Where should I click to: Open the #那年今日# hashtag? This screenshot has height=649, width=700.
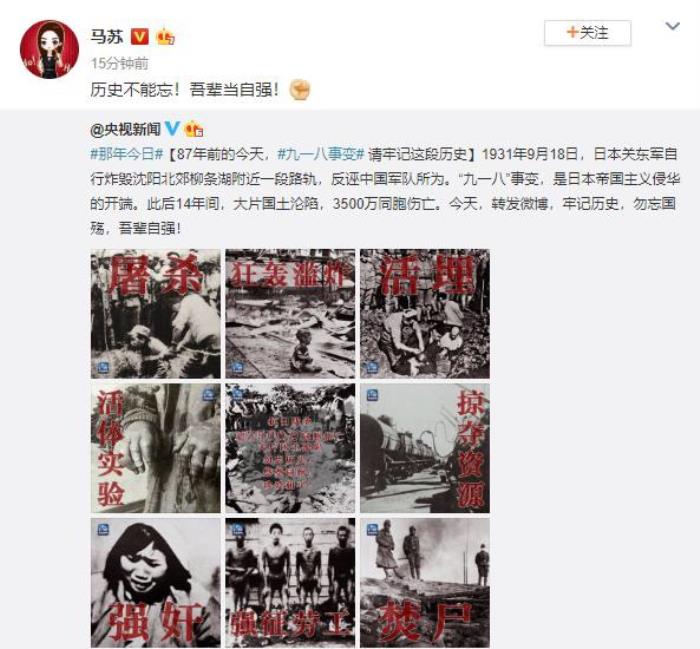(x=127, y=154)
